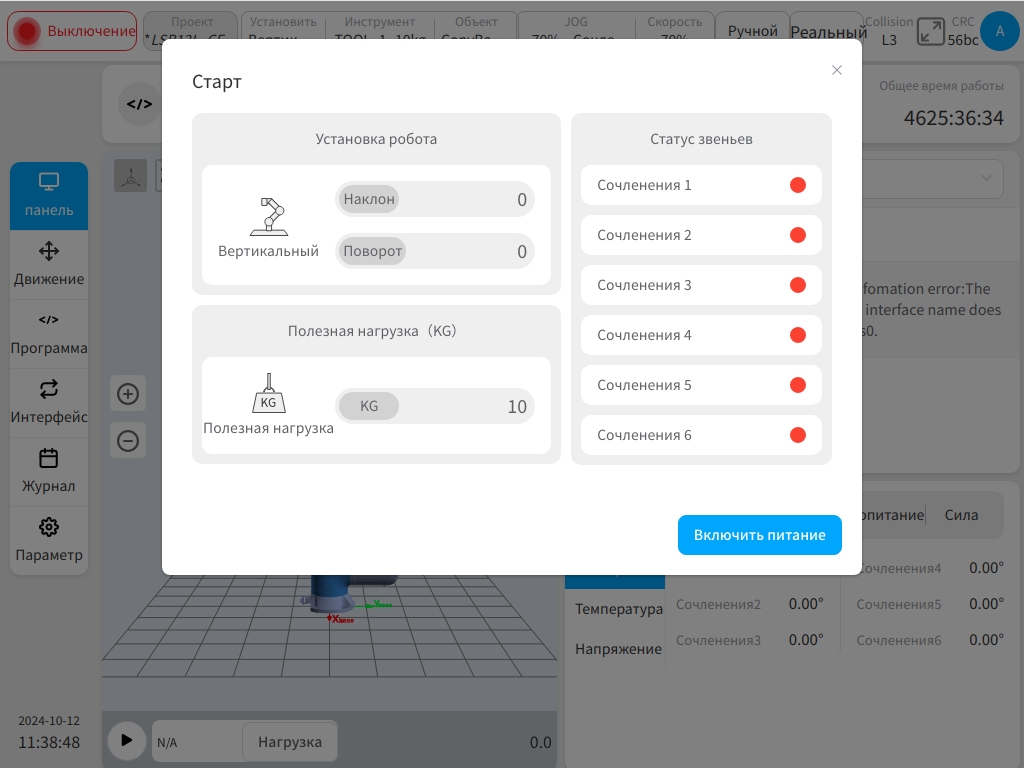Viewport: 1024px width, 768px height.
Task: Click the move arrows Движение icon
Action: point(49,251)
